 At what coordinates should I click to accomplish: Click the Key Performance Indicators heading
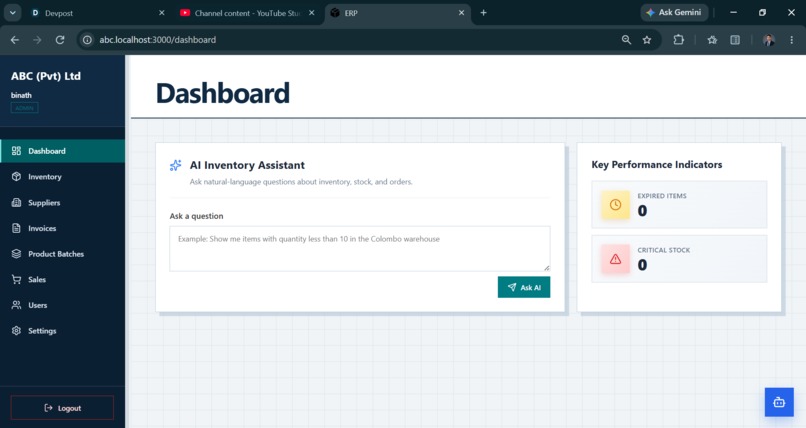tap(656, 164)
